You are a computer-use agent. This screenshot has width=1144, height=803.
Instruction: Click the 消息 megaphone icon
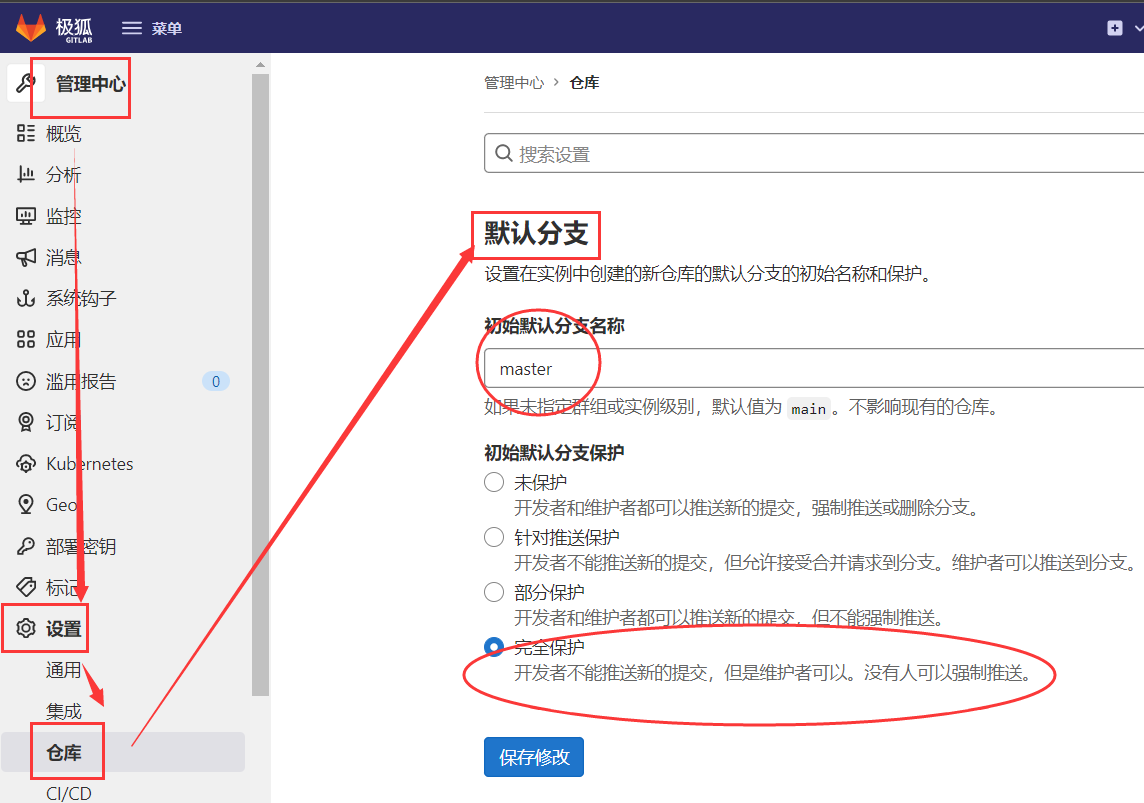click(x=26, y=257)
